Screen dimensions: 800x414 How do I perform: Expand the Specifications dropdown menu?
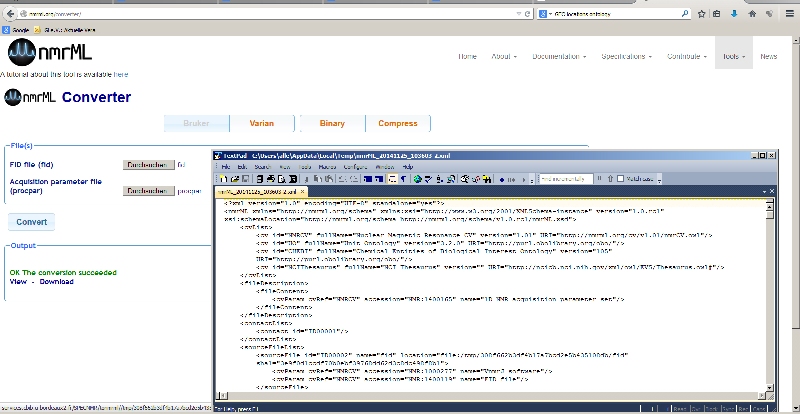tap(627, 56)
